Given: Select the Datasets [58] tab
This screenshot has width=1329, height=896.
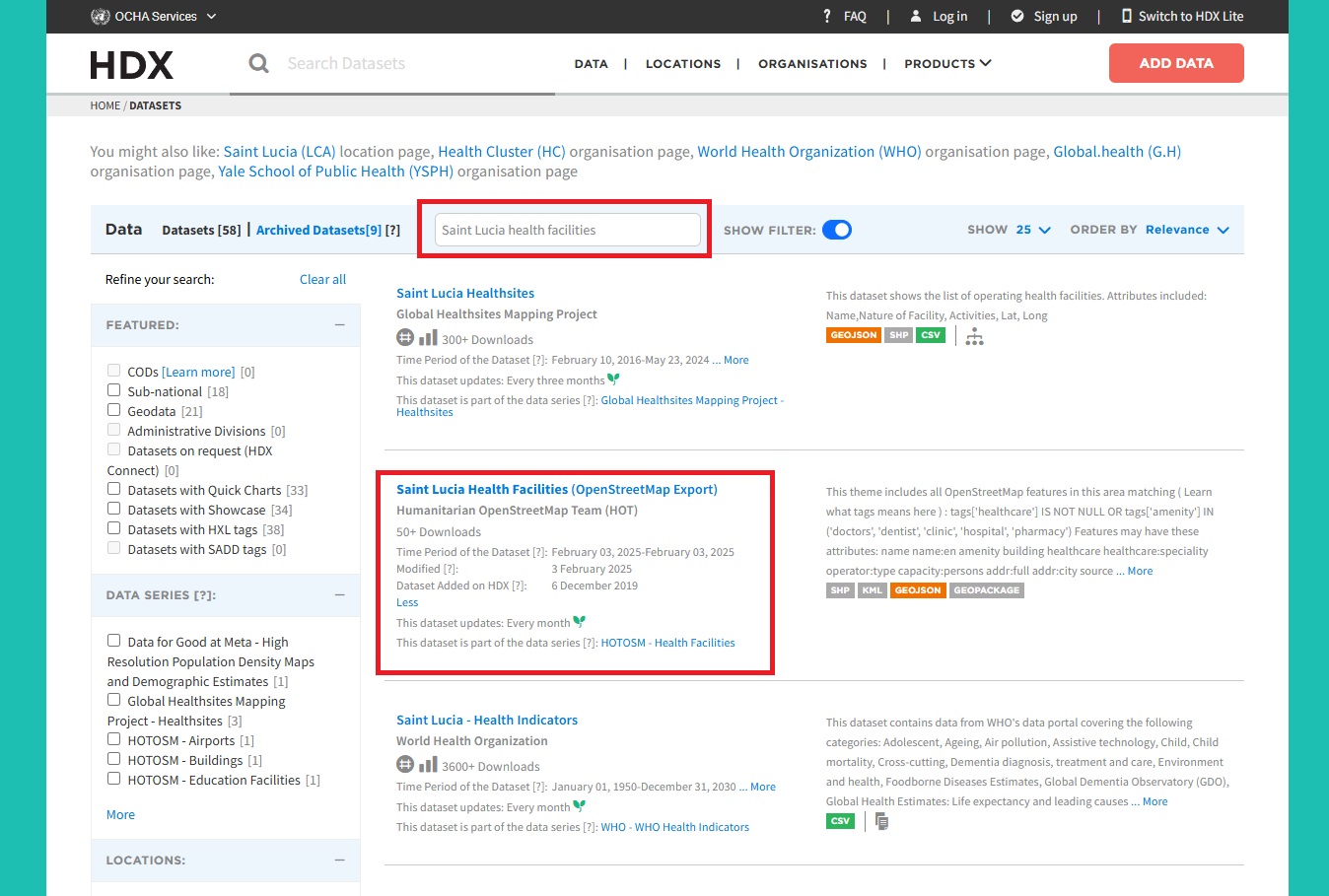Looking at the screenshot, I should point(201,230).
